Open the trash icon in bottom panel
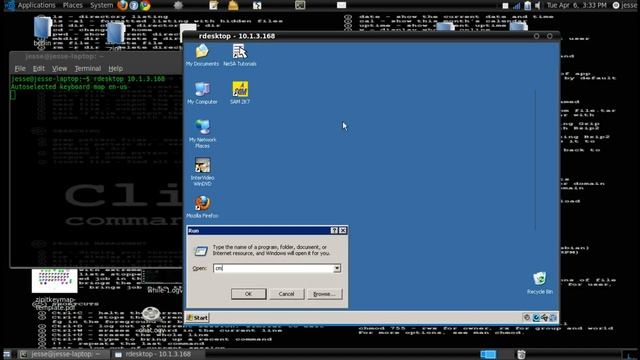 (x=521, y=354)
